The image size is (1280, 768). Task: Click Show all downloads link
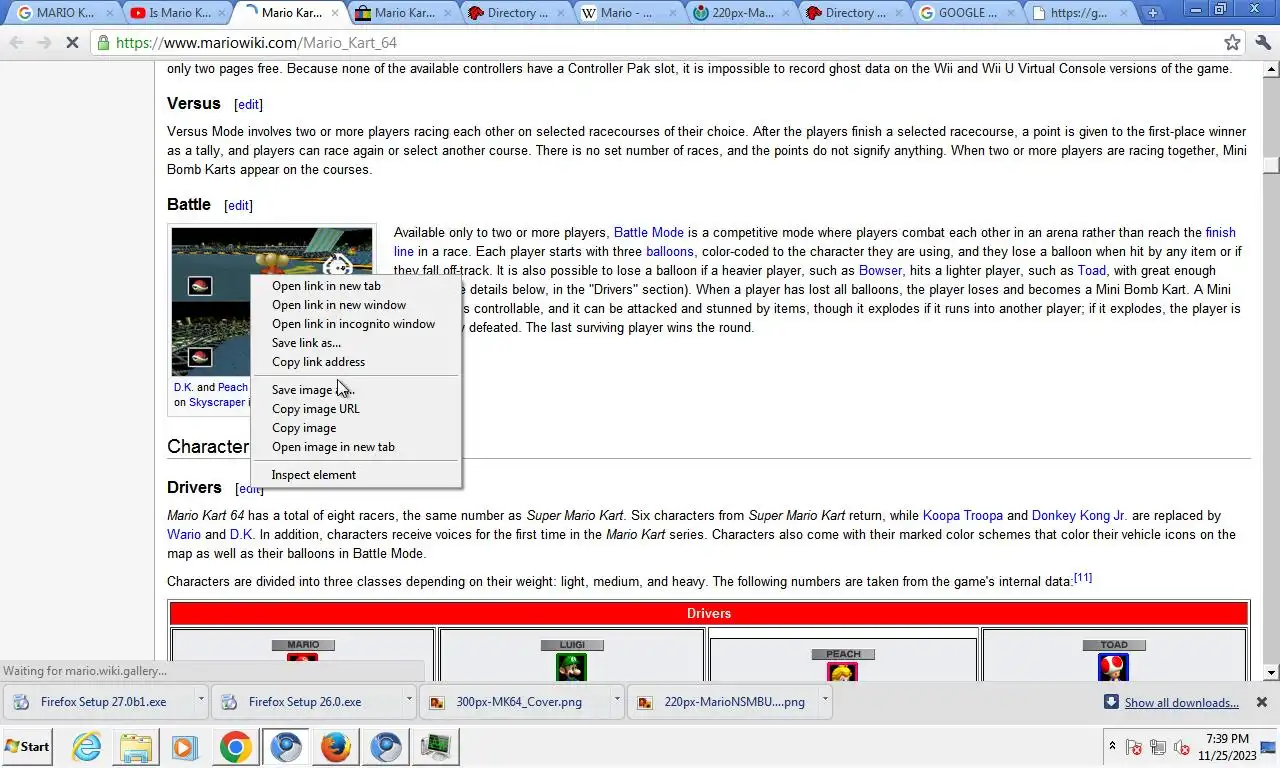coord(1181,703)
